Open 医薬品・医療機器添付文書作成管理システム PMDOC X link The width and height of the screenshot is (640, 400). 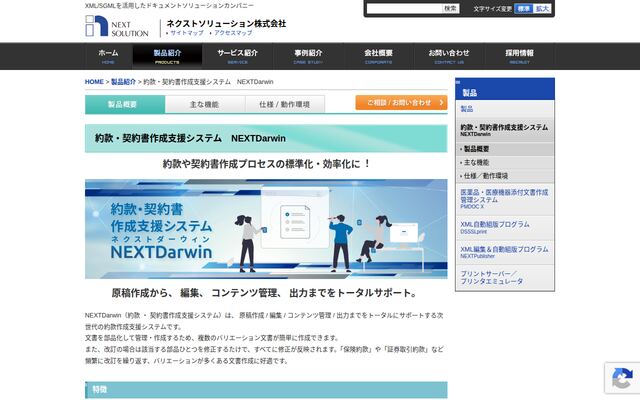pos(504,199)
